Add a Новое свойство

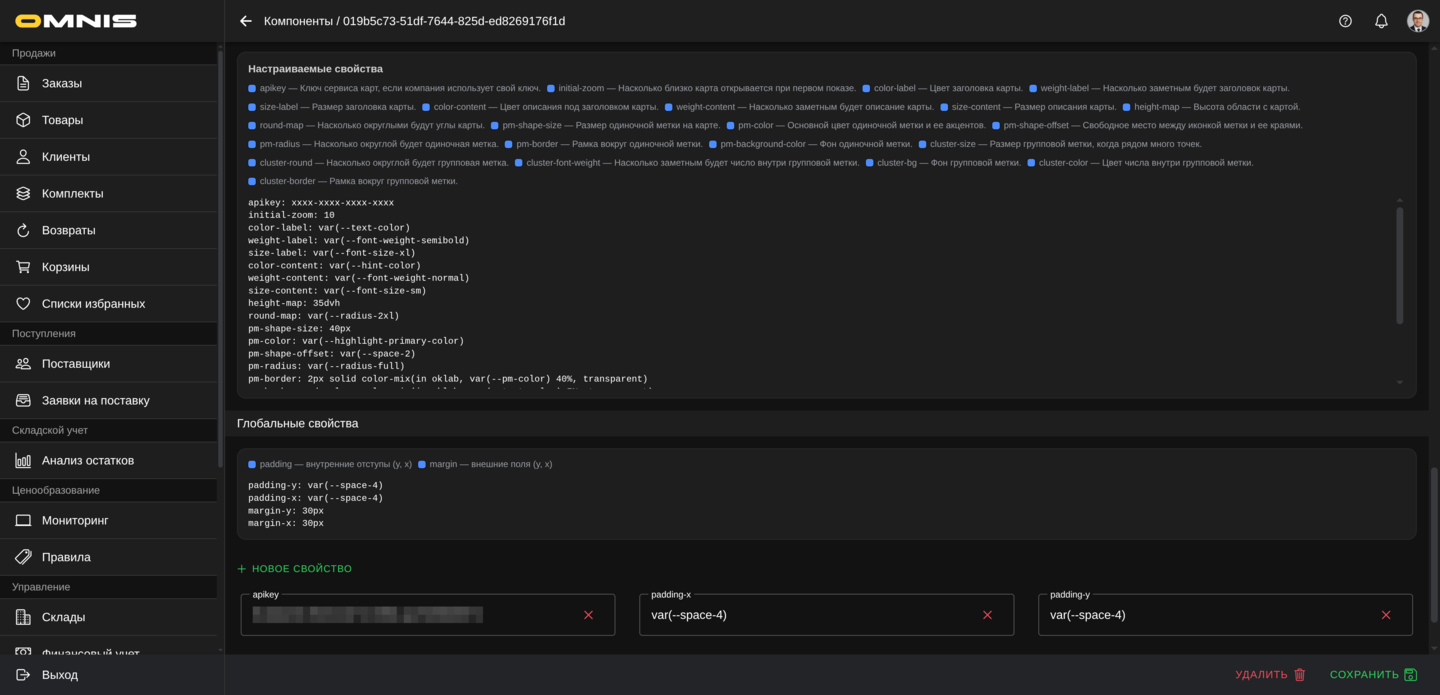pos(295,569)
